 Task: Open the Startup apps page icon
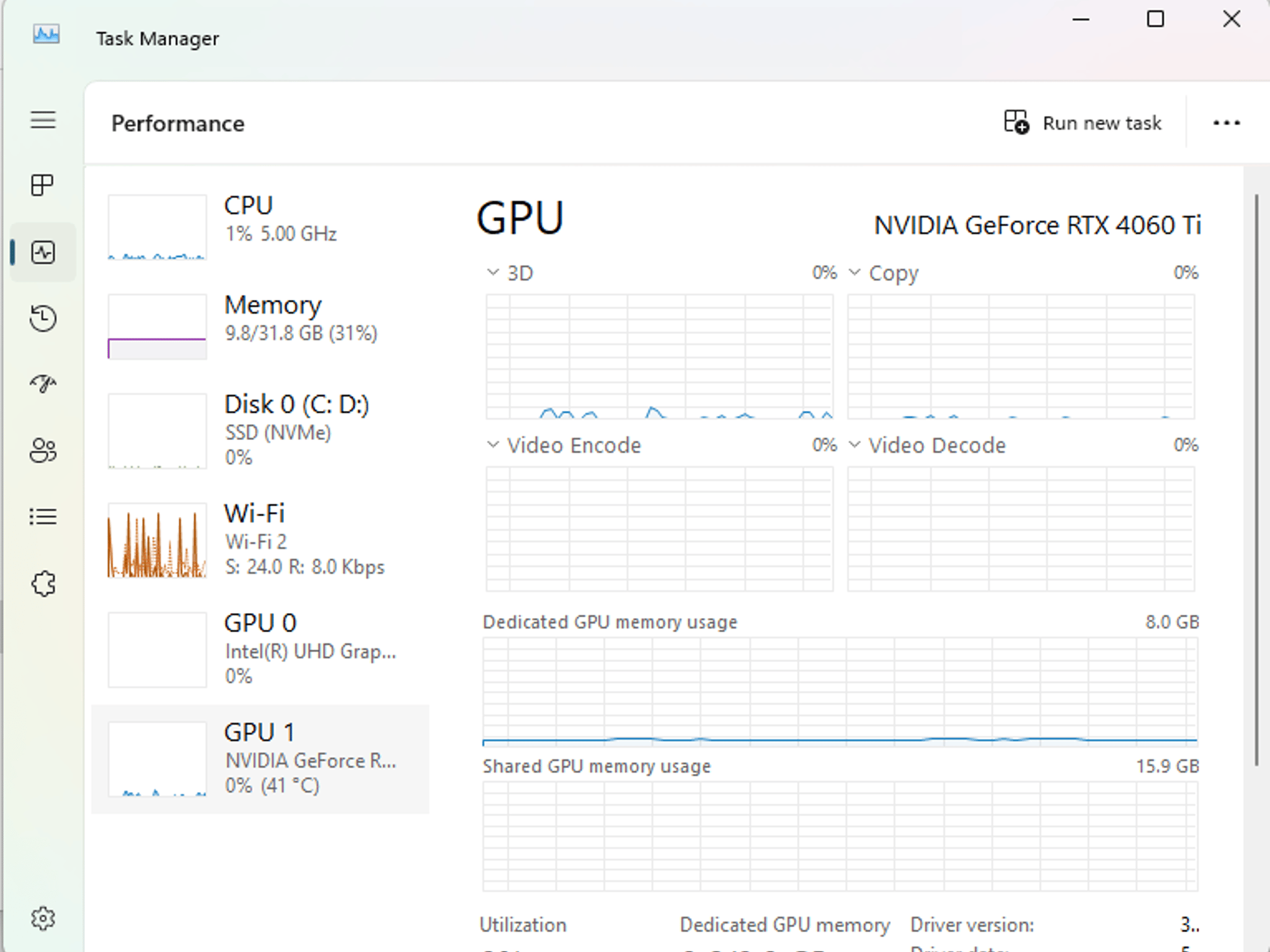43,384
